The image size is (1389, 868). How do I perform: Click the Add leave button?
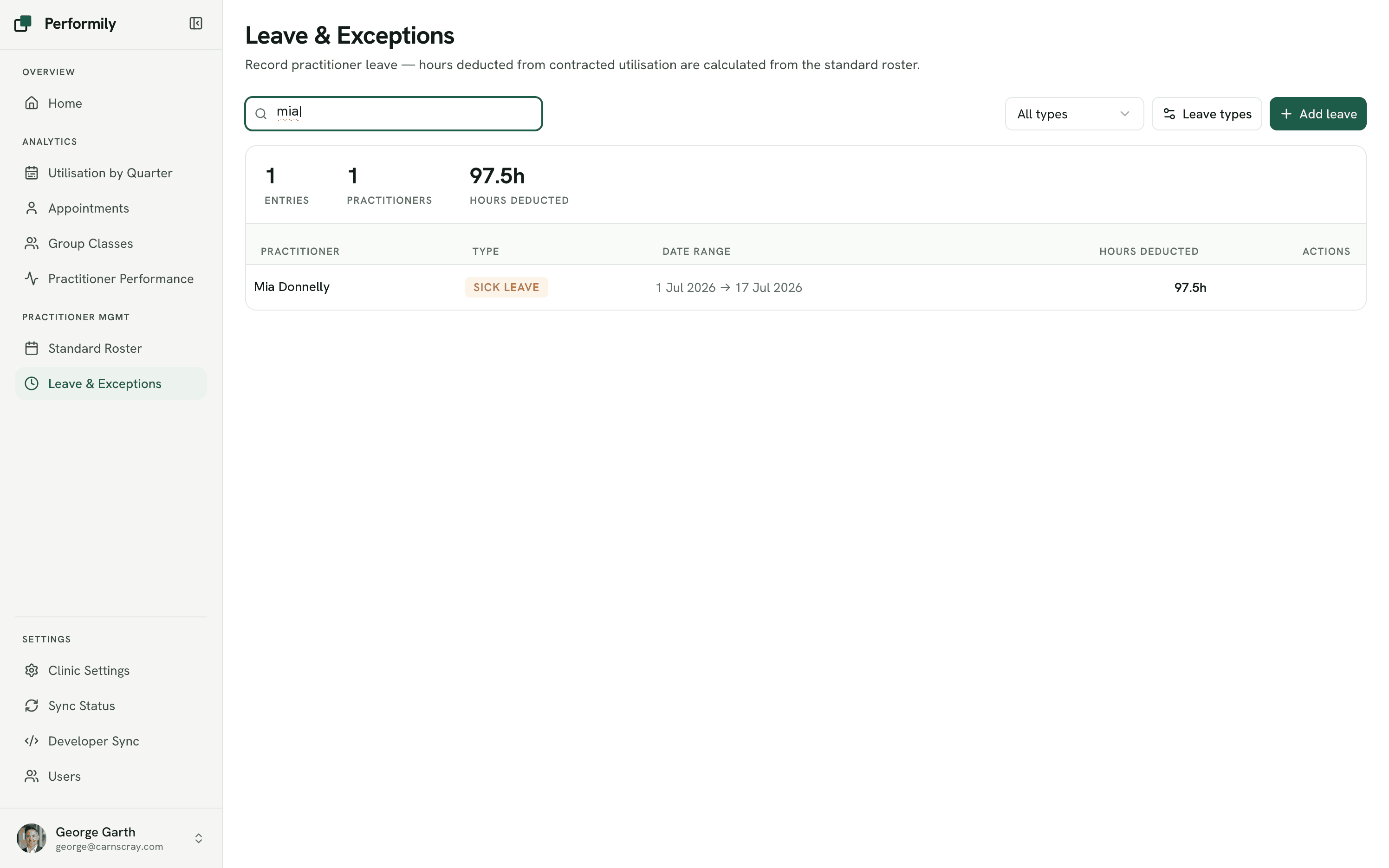pyautogui.click(x=1318, y=114)
